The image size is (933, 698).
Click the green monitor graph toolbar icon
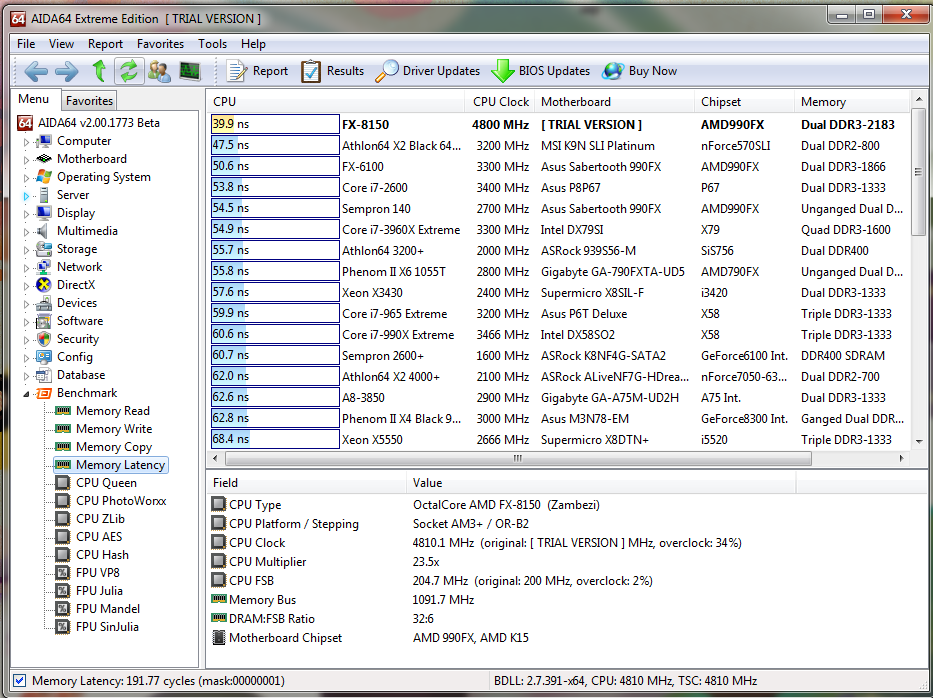coord(190,71)
